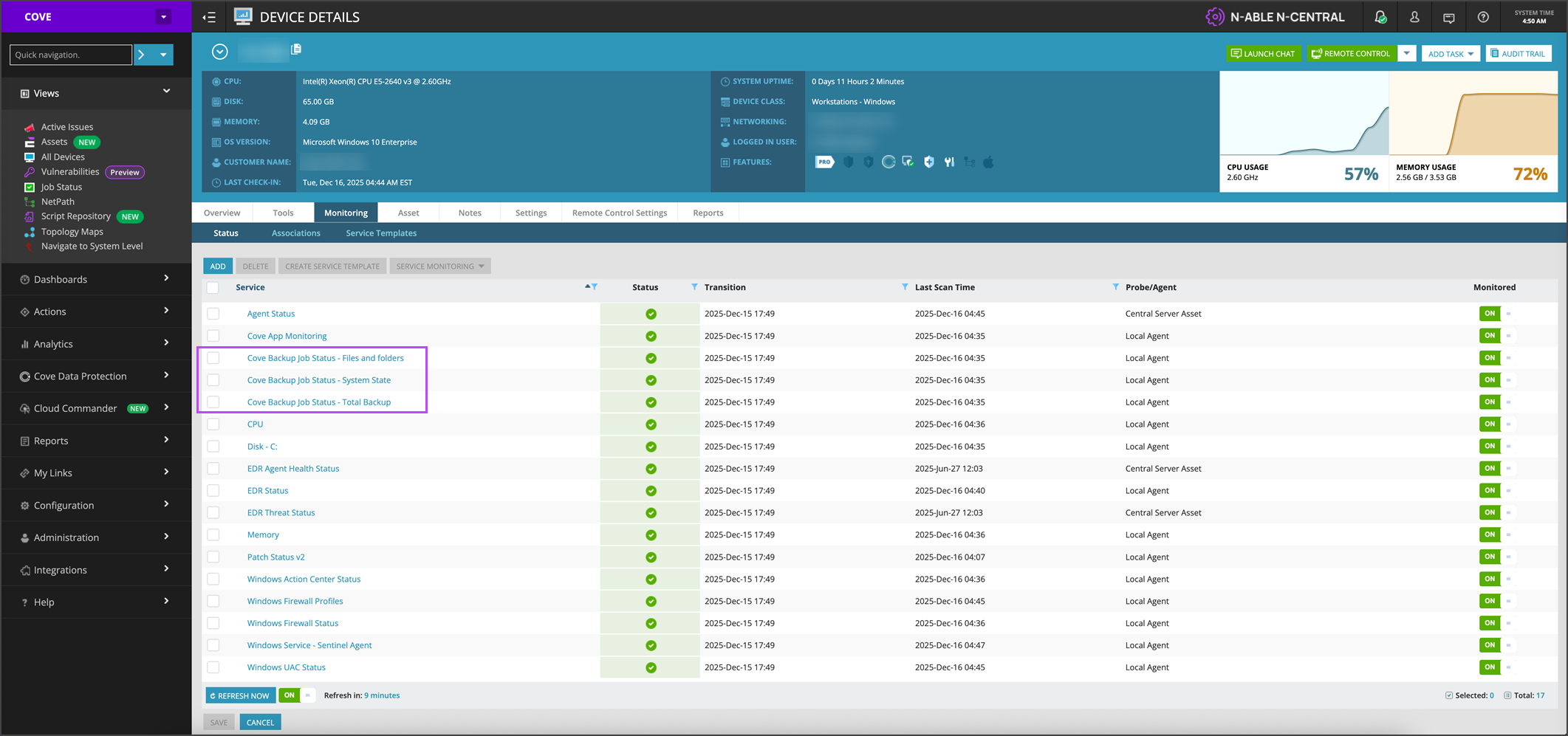Open the user profile icon
1568x736 pixels.
1414,17
